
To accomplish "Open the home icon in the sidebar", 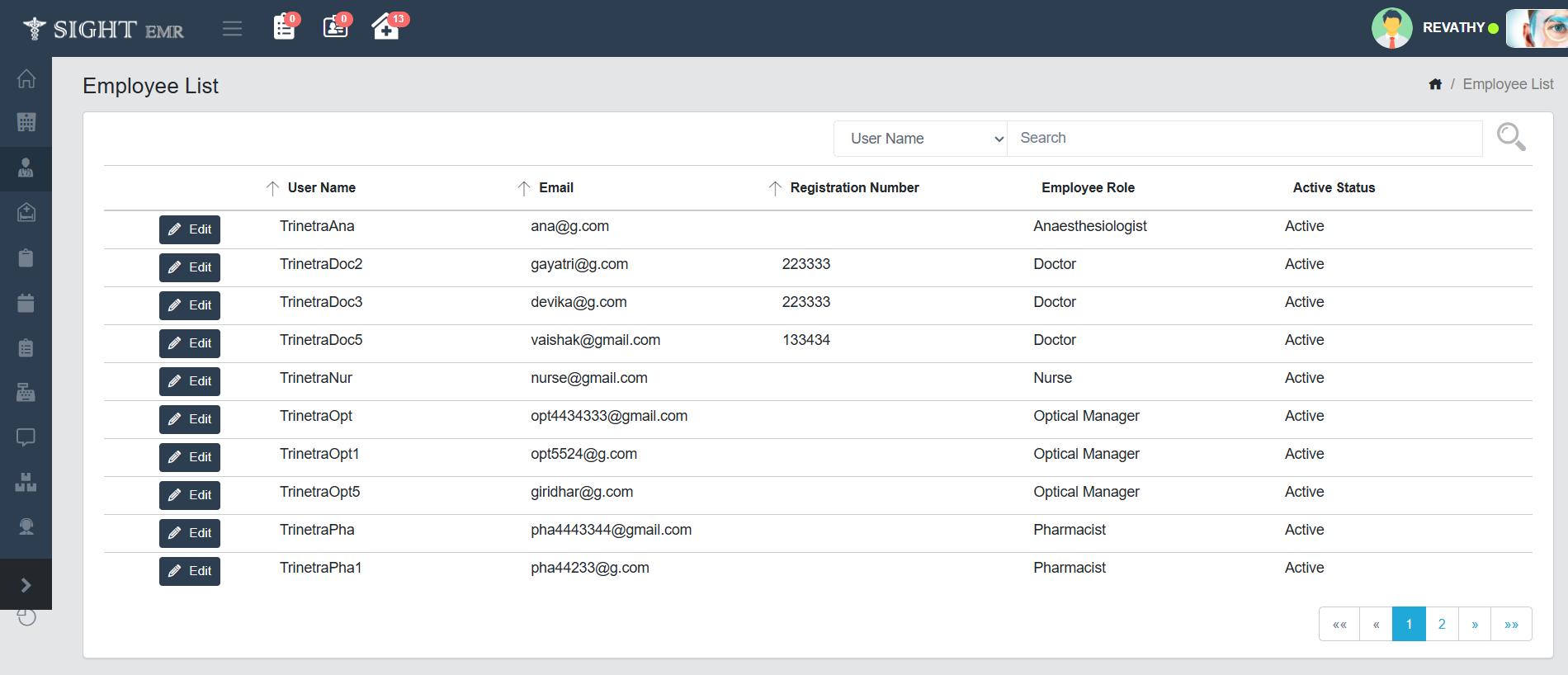I will pyautogui.click(x=26, y=78).
